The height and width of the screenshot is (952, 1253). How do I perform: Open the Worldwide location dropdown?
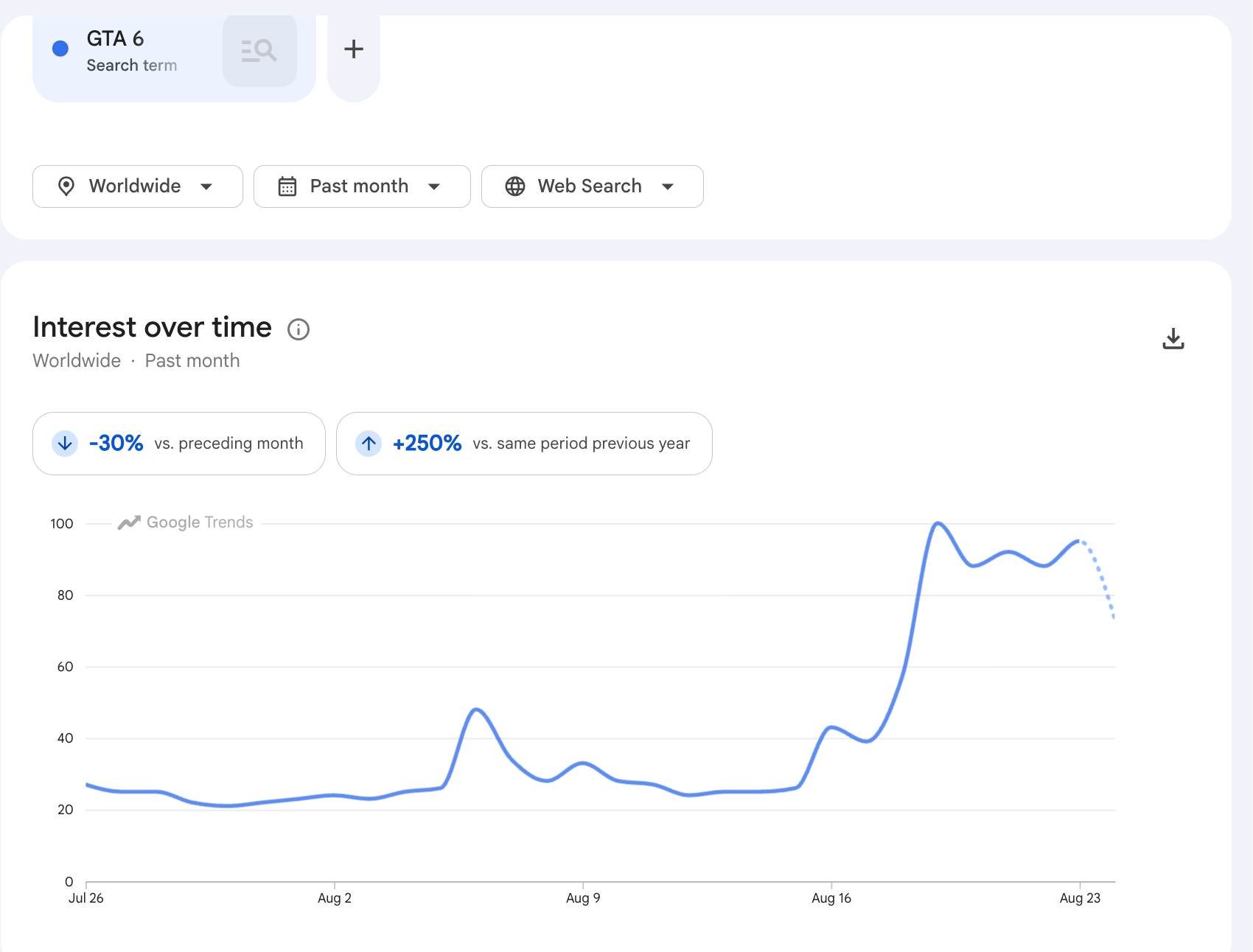pos(138,186)
